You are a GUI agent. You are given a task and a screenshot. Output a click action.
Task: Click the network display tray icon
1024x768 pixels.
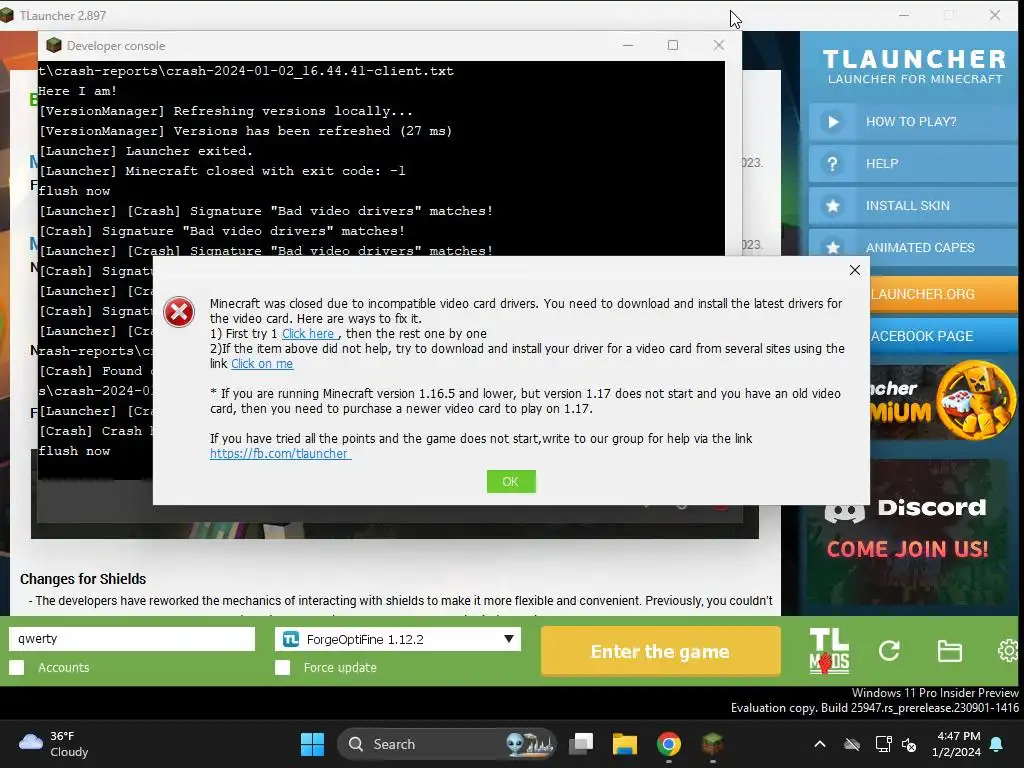[883, 744]
